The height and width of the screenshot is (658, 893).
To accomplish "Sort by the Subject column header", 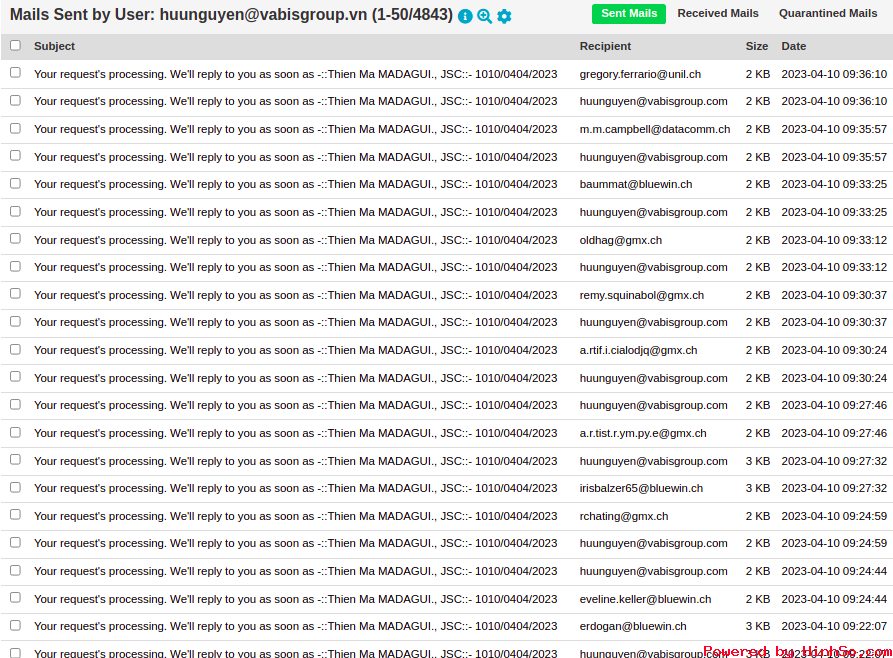I will click(x=54, y=46).
